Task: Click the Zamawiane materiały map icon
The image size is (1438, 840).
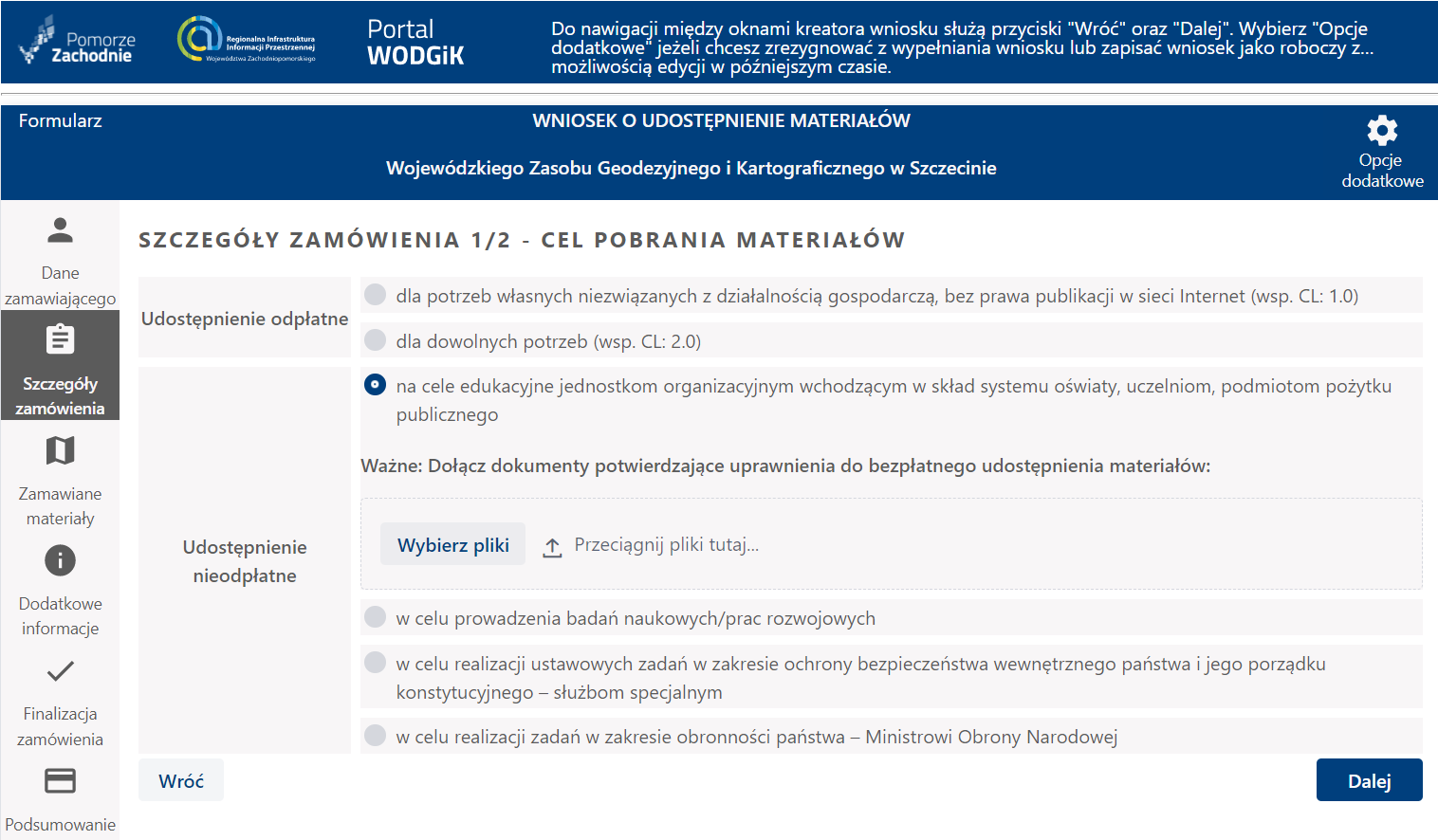Action: point(60,450)
